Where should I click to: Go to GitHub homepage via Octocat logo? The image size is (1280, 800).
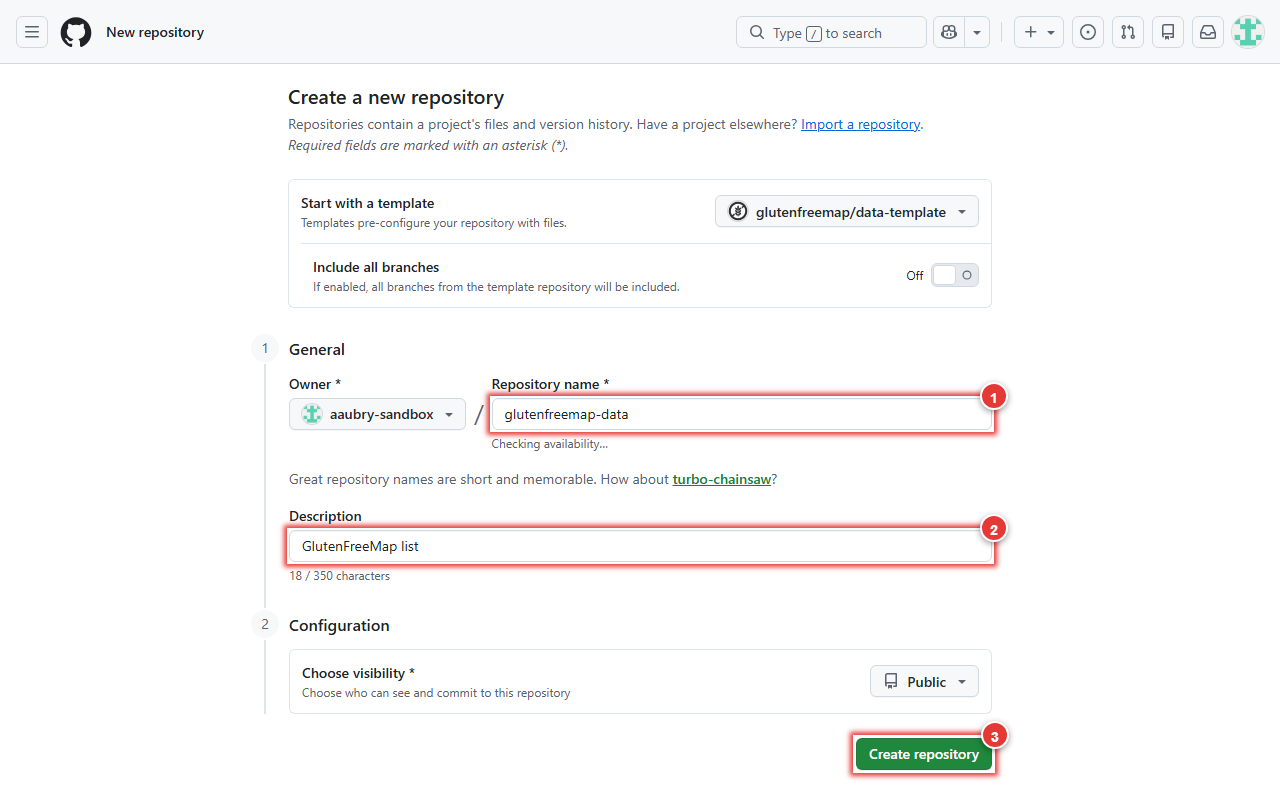click(76, 32)
